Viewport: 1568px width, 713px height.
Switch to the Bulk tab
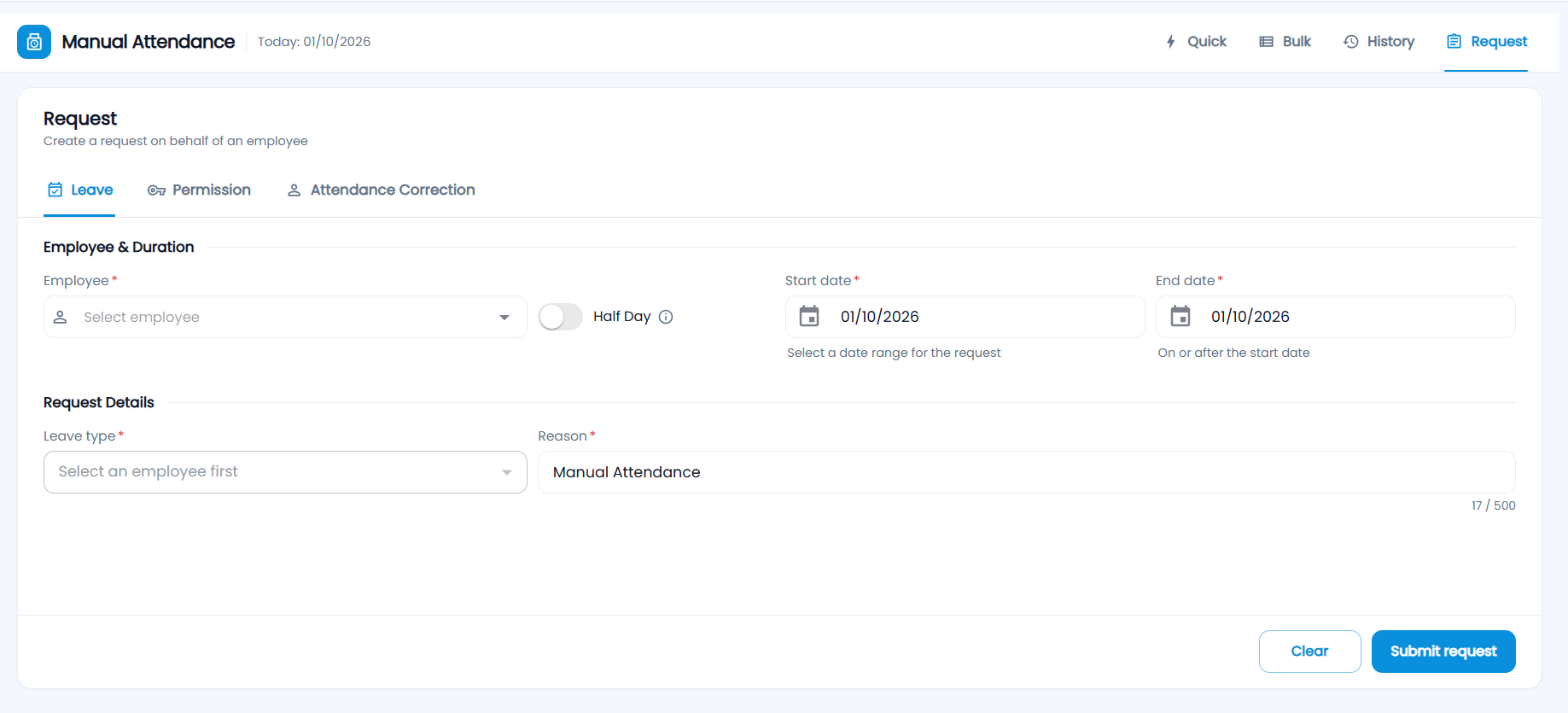pyautogui.click(x=1285, y=42)
